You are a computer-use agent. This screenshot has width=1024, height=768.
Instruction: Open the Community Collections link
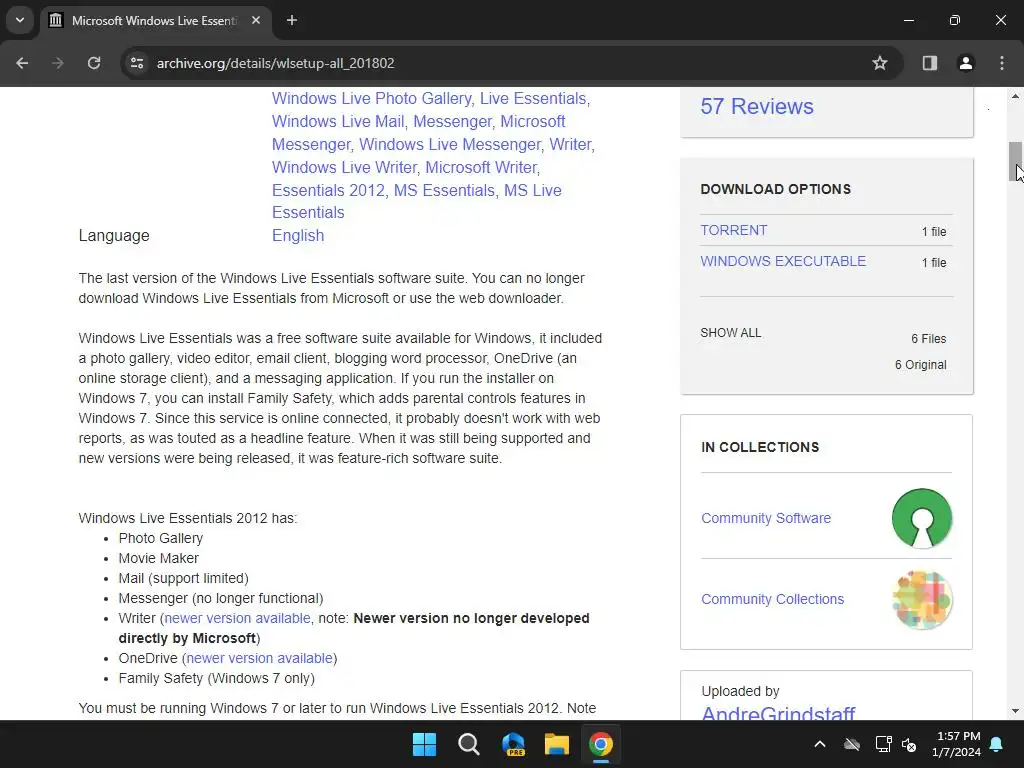[x=773, y=600]
